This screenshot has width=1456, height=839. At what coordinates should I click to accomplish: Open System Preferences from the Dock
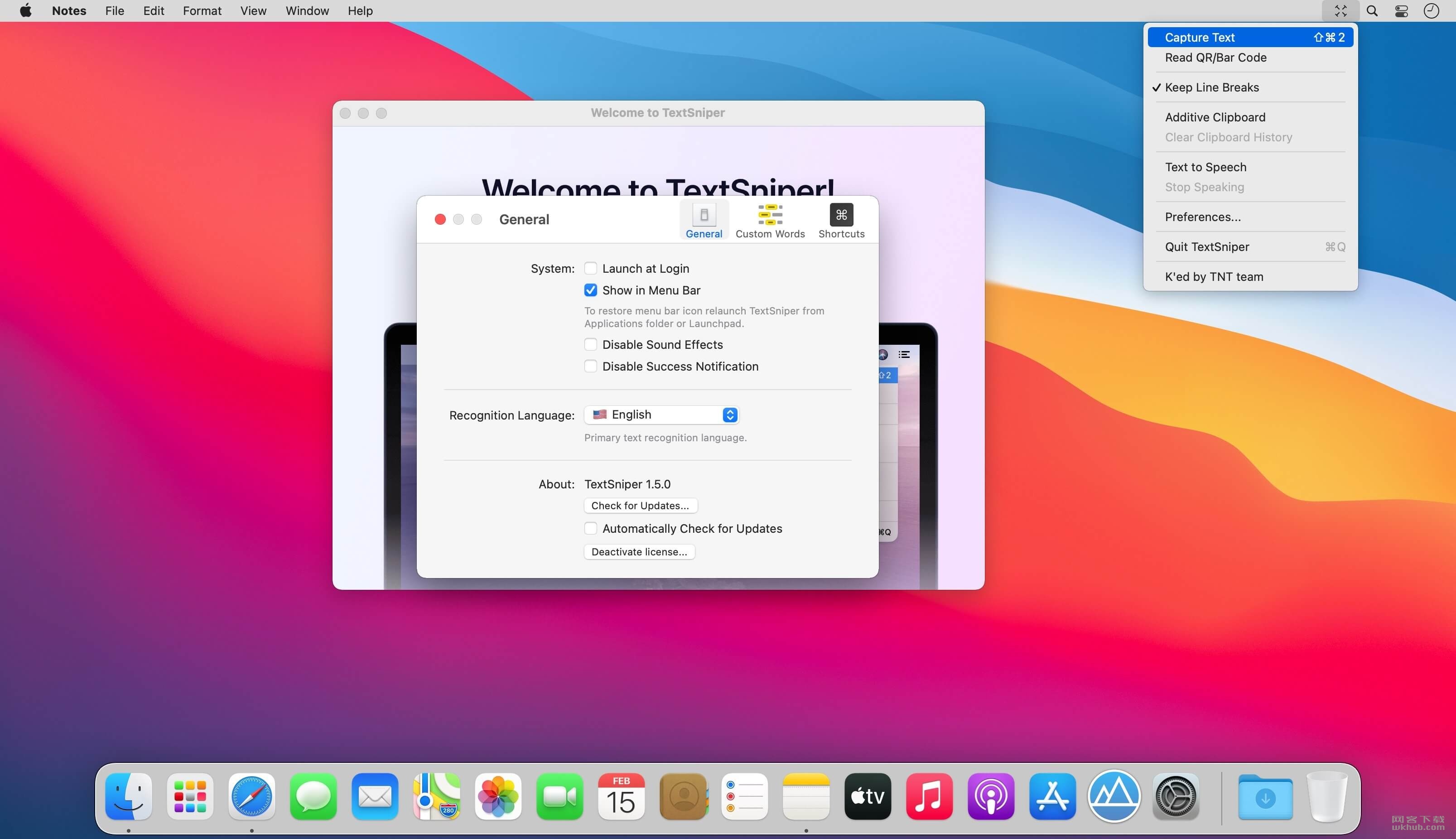click(1176, 796)
